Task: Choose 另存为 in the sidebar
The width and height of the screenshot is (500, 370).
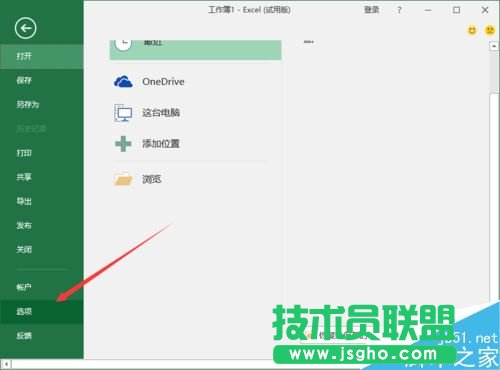Action: point(42,105)
